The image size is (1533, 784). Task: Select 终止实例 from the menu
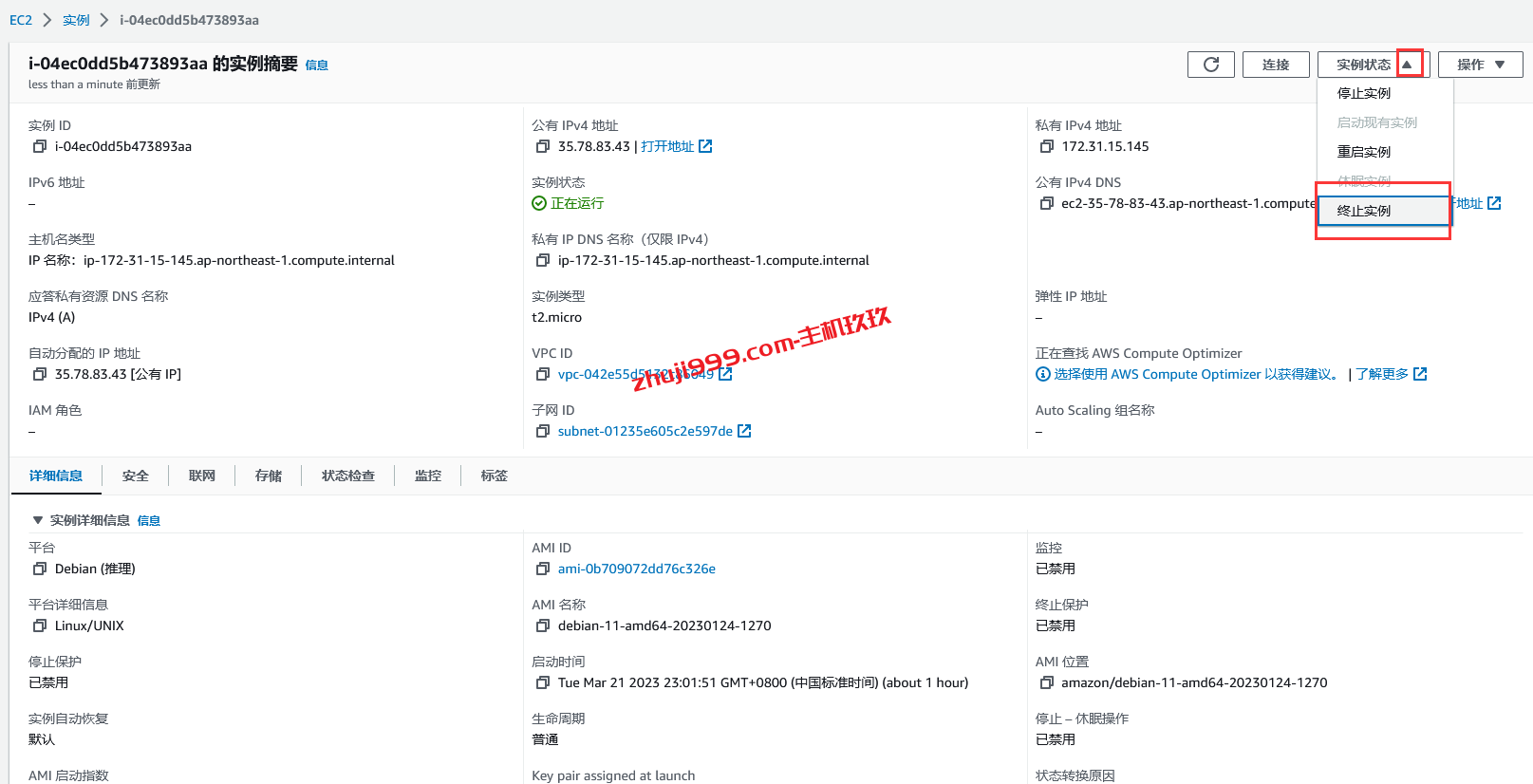tap(1384, 211)
